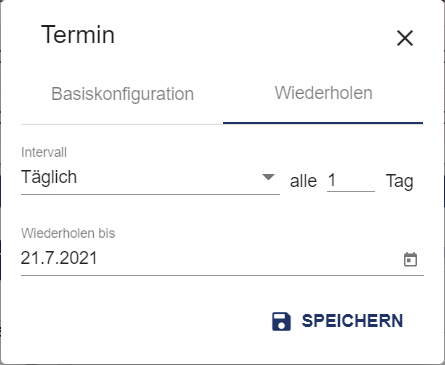Image resolution: width=445 pixels, height=365 pixels.
Task: Focus the interval count field showing 1
Action: pyautogui.click(x=351, y=180)
